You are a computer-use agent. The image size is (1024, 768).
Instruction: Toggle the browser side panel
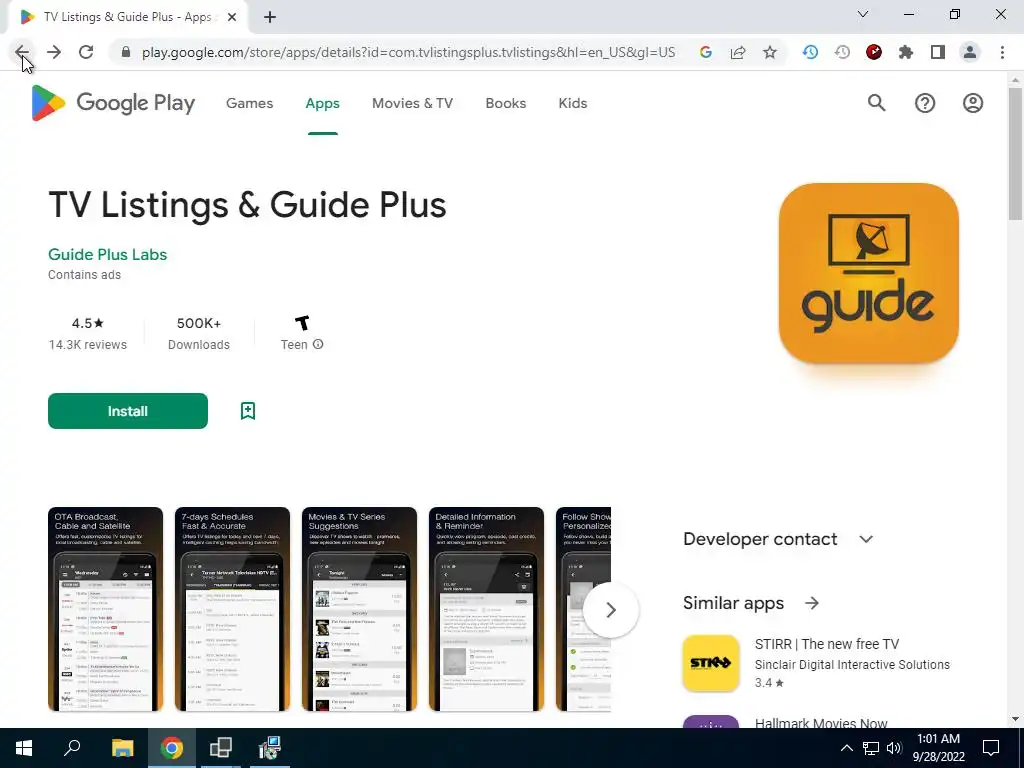tap(938, 52)
